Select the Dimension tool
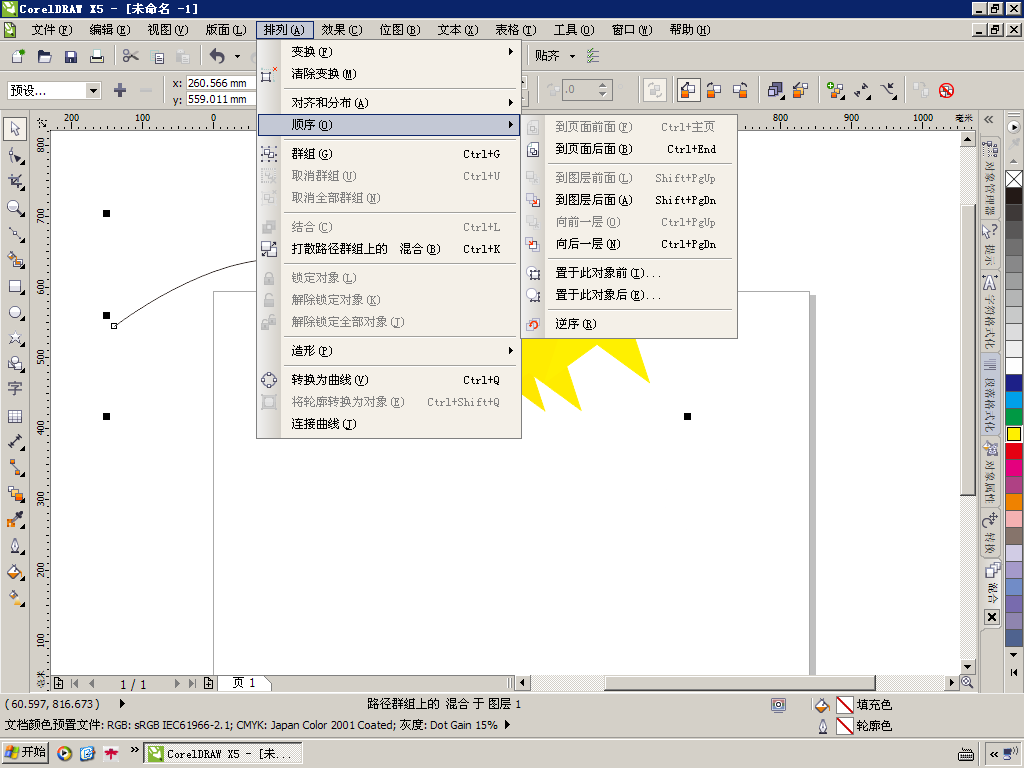The height and width of the screenshot is (768, 1024). 14,442
